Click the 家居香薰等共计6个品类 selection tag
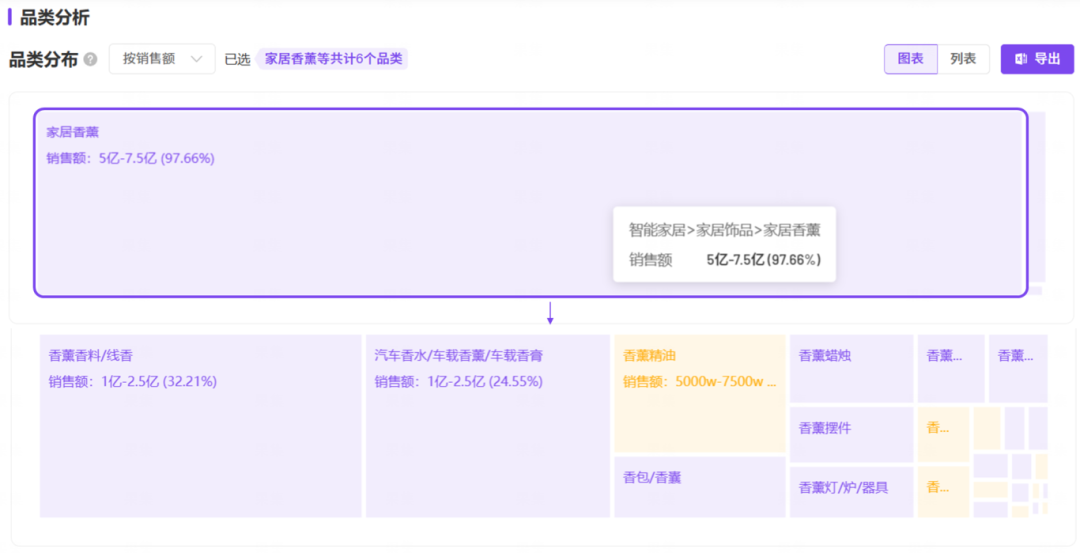This screenshot has height=553, width=1080. (x=333, y=59)
